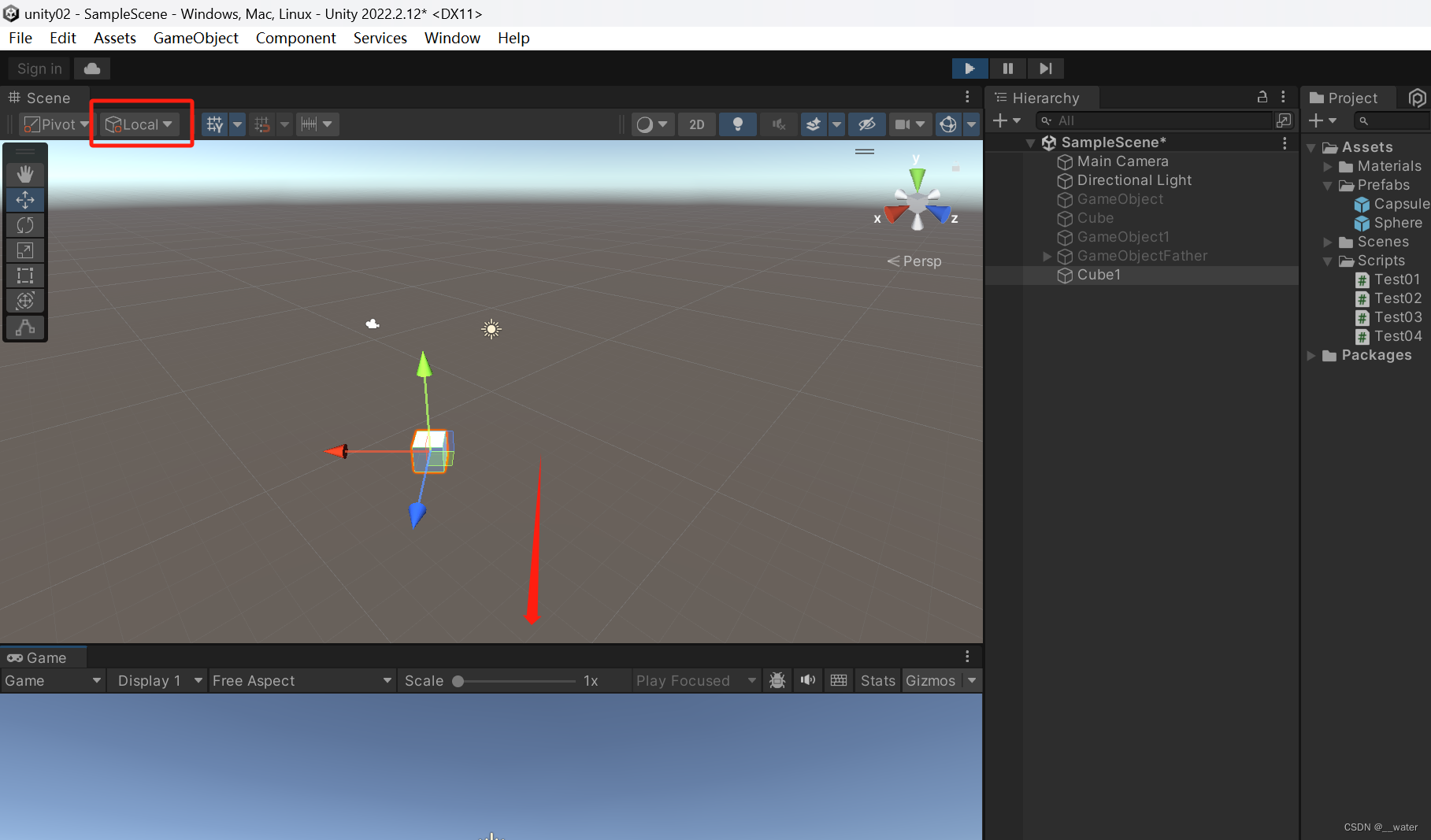Click the Pause button
This screenshot has height=840, width=1431.
pos(1007,68)
